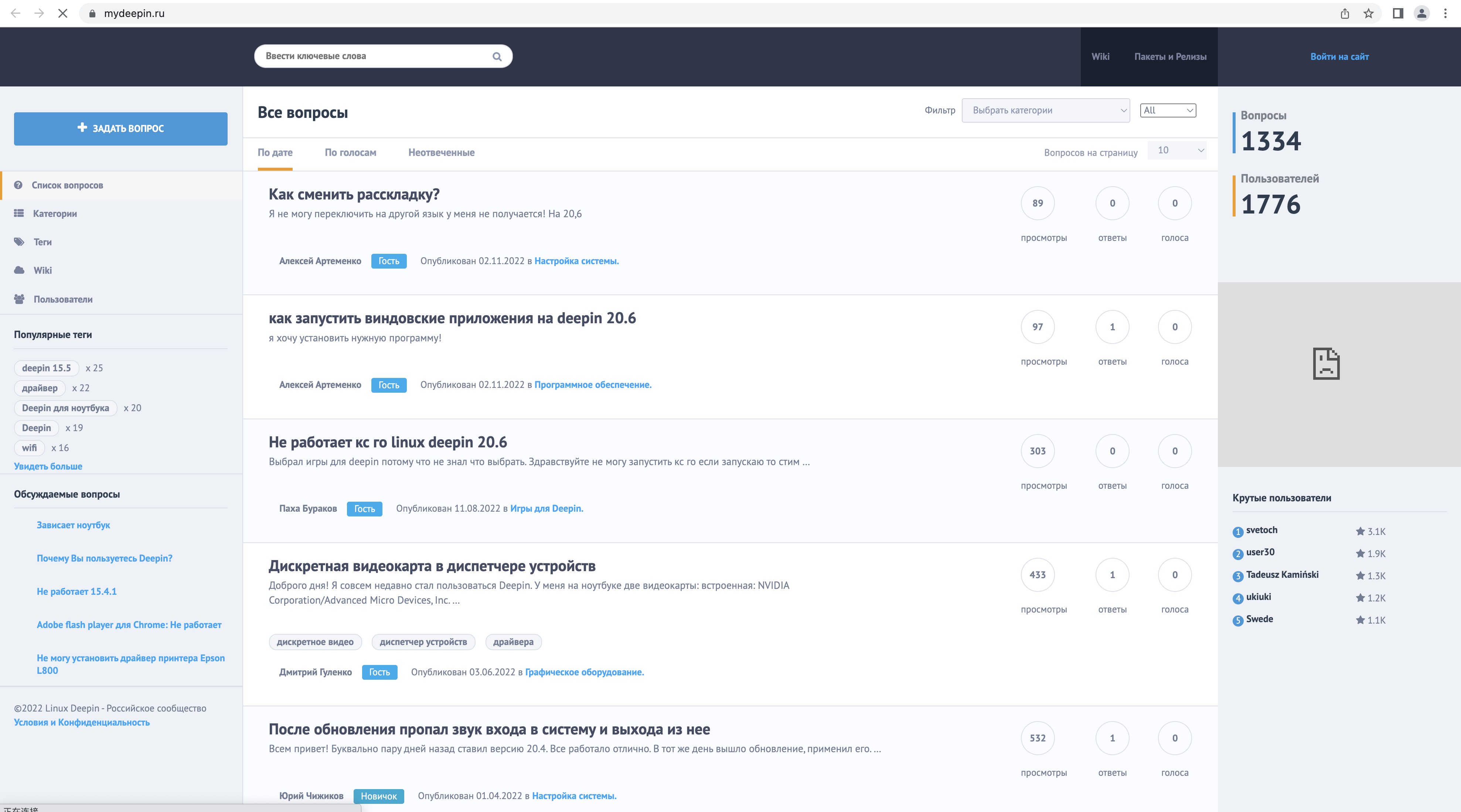Viewport: 1461px width, 812px height.
Task: Click broken image placeholder icon
Action: 1326,364
